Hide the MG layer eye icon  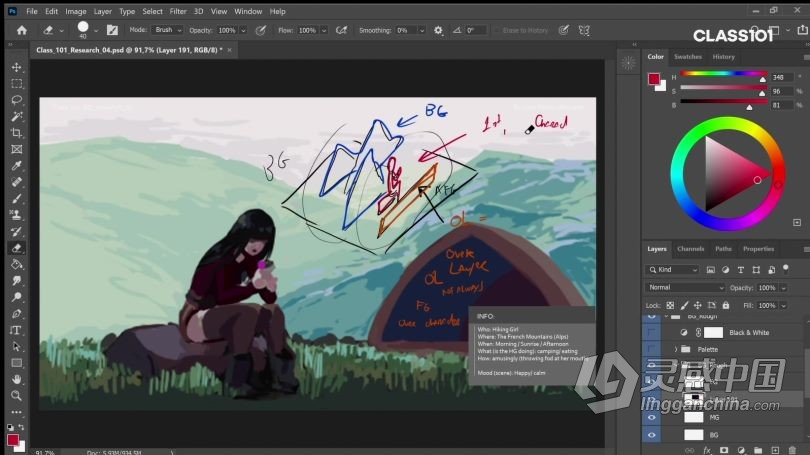click(x=651, y=417)
